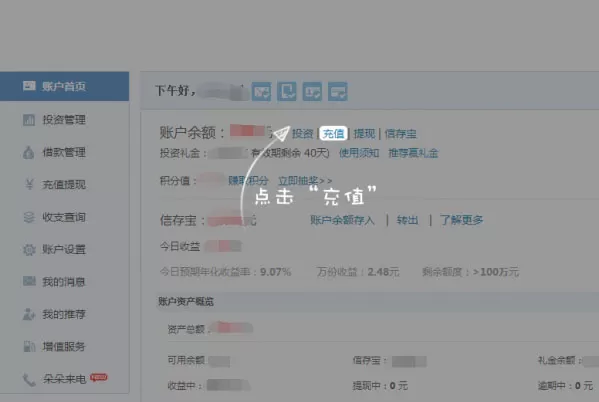
Task: Click the 赚取积分 link
Action: click(248, 180)
